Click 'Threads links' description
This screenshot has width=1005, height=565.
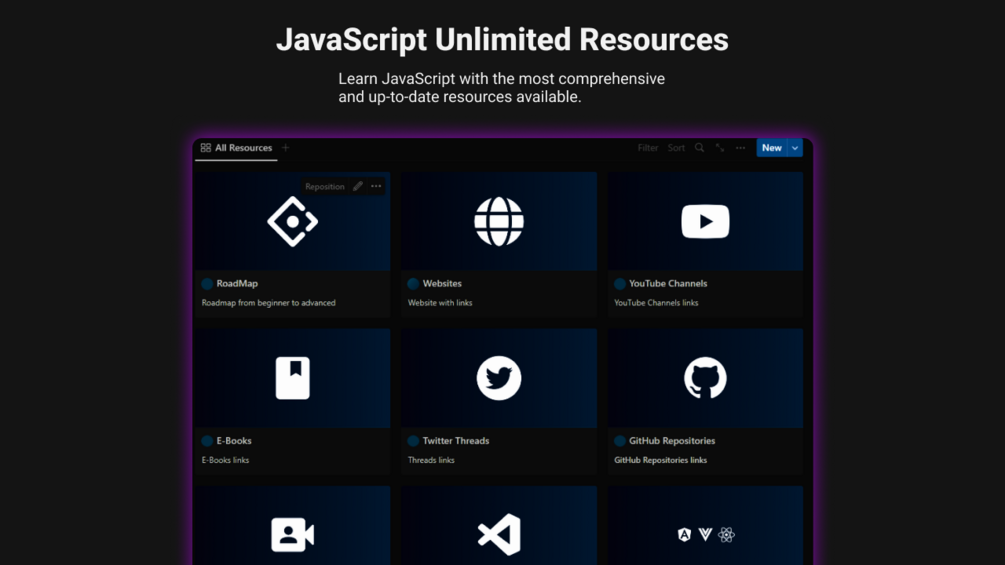431,460
